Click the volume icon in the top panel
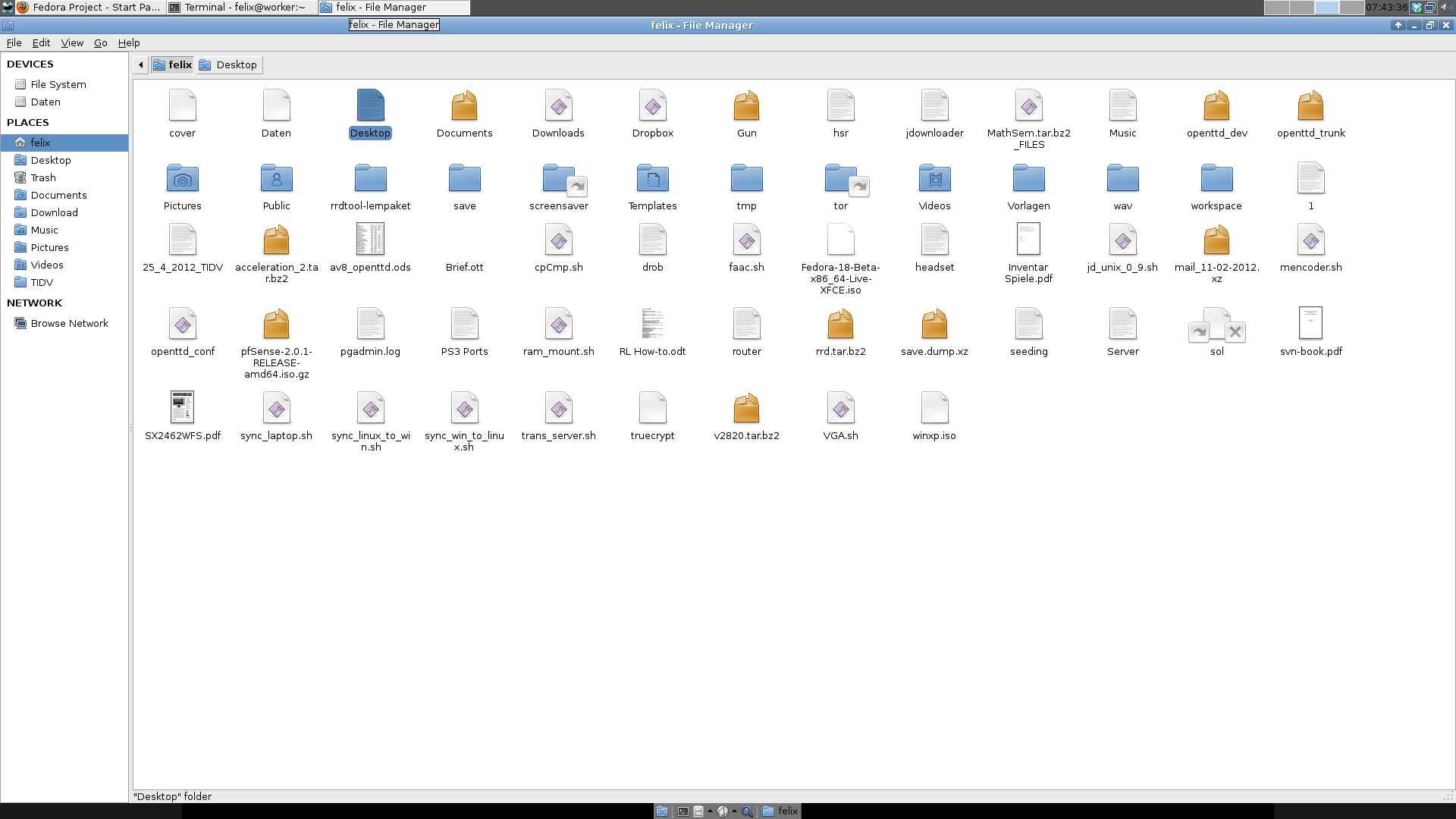The width and height of the screenshot is (1456, 819). [1446, 8]
